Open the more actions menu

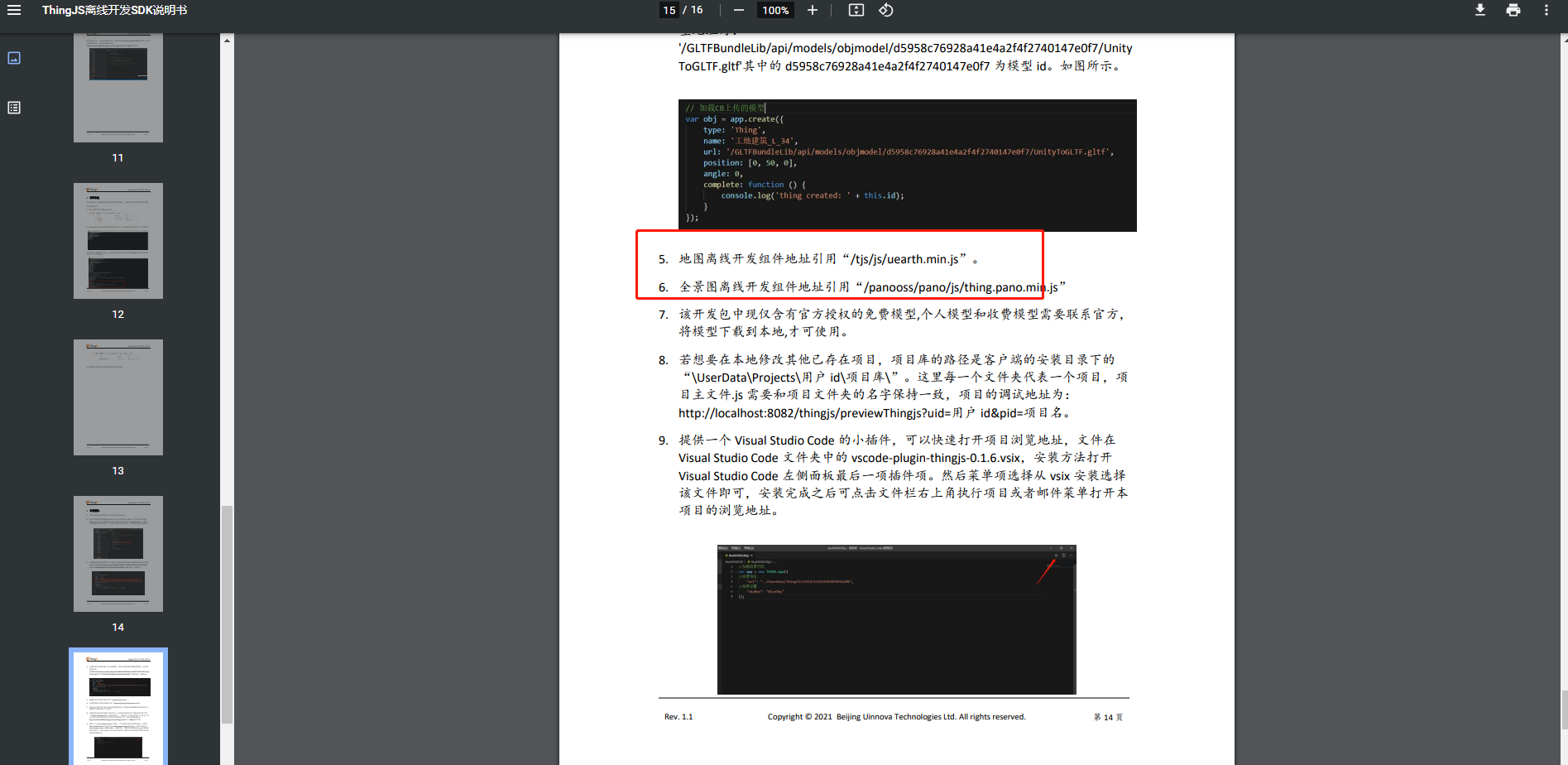click(1546, 10)
